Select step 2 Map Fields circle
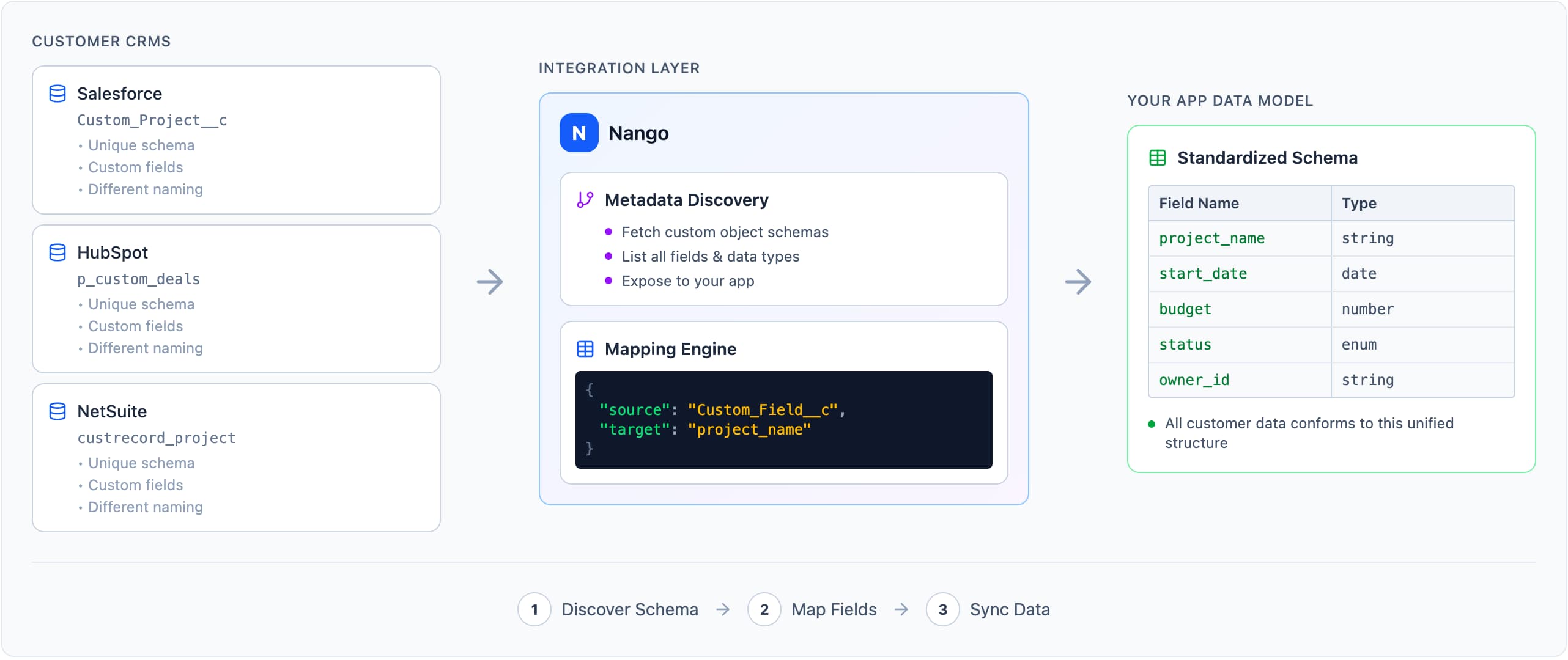1568x660 pixels. pyautogui.click(x=764, y=609)
